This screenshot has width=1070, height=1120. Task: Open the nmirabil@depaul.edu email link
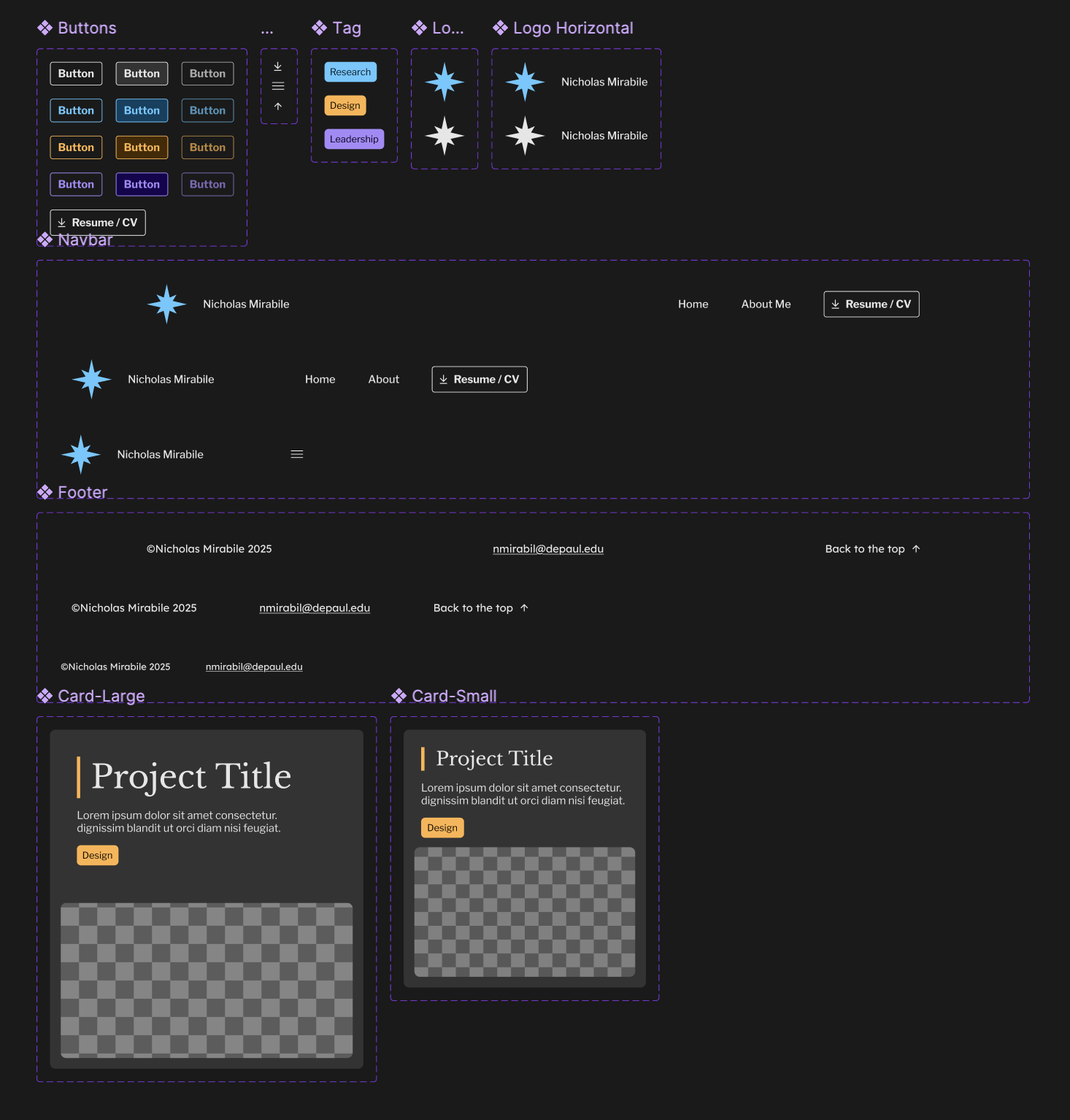548,548
